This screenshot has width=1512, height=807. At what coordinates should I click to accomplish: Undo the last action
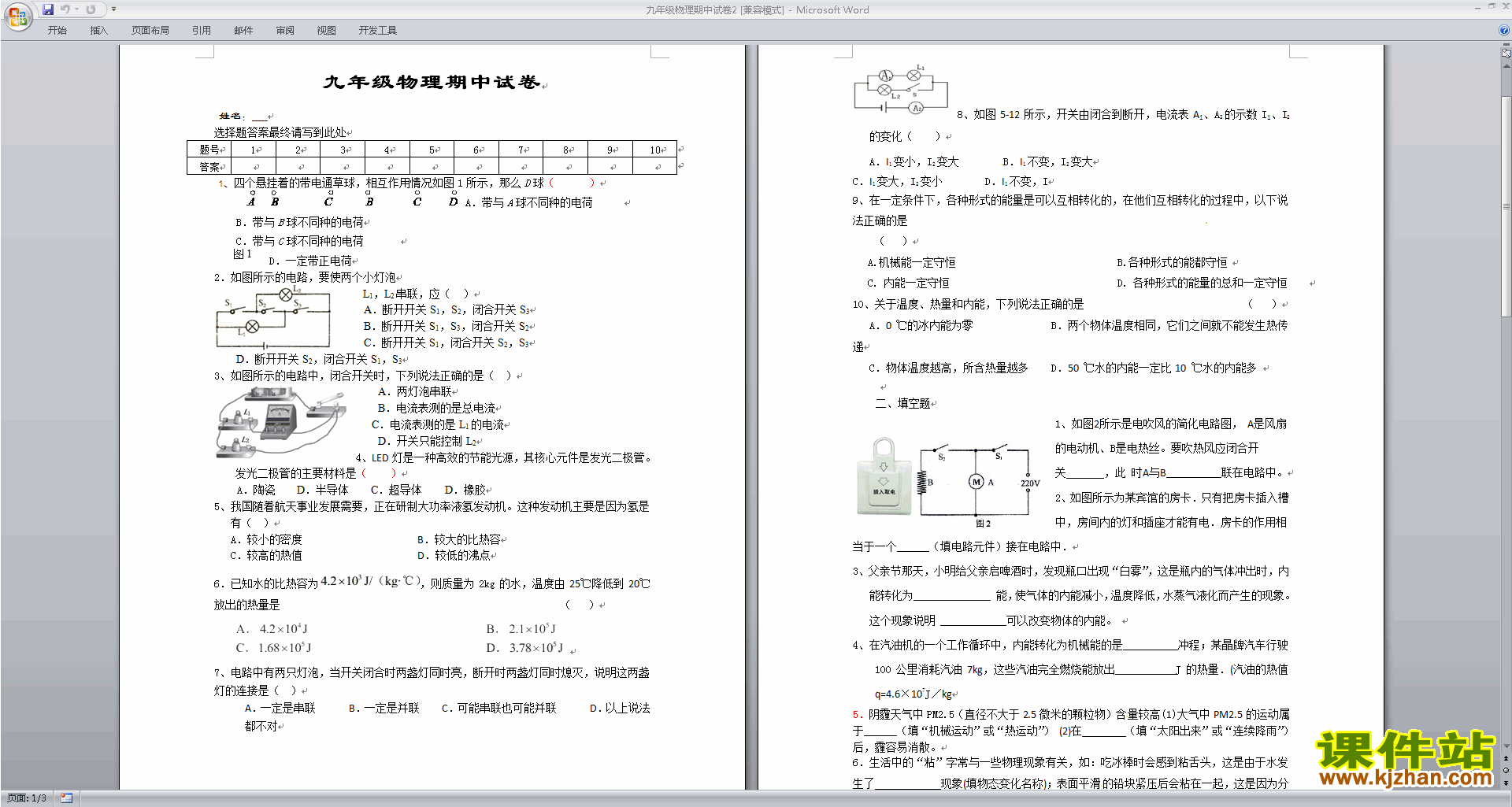tap(65, 9)
